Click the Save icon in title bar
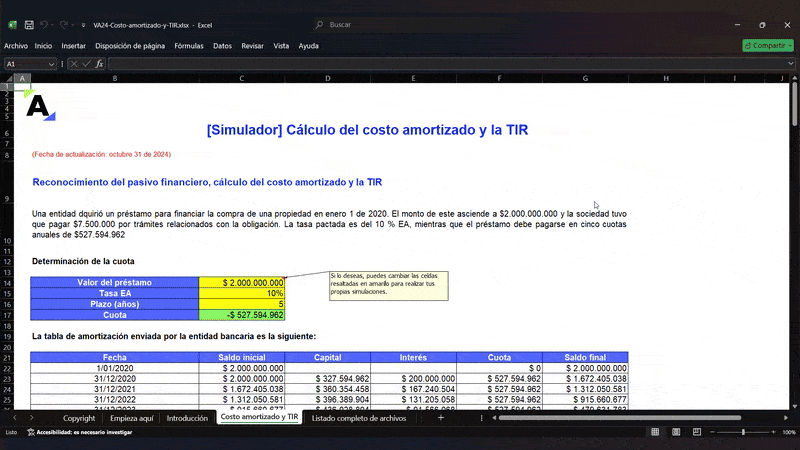The image size is (800, 450). click(x=28, y=24)
